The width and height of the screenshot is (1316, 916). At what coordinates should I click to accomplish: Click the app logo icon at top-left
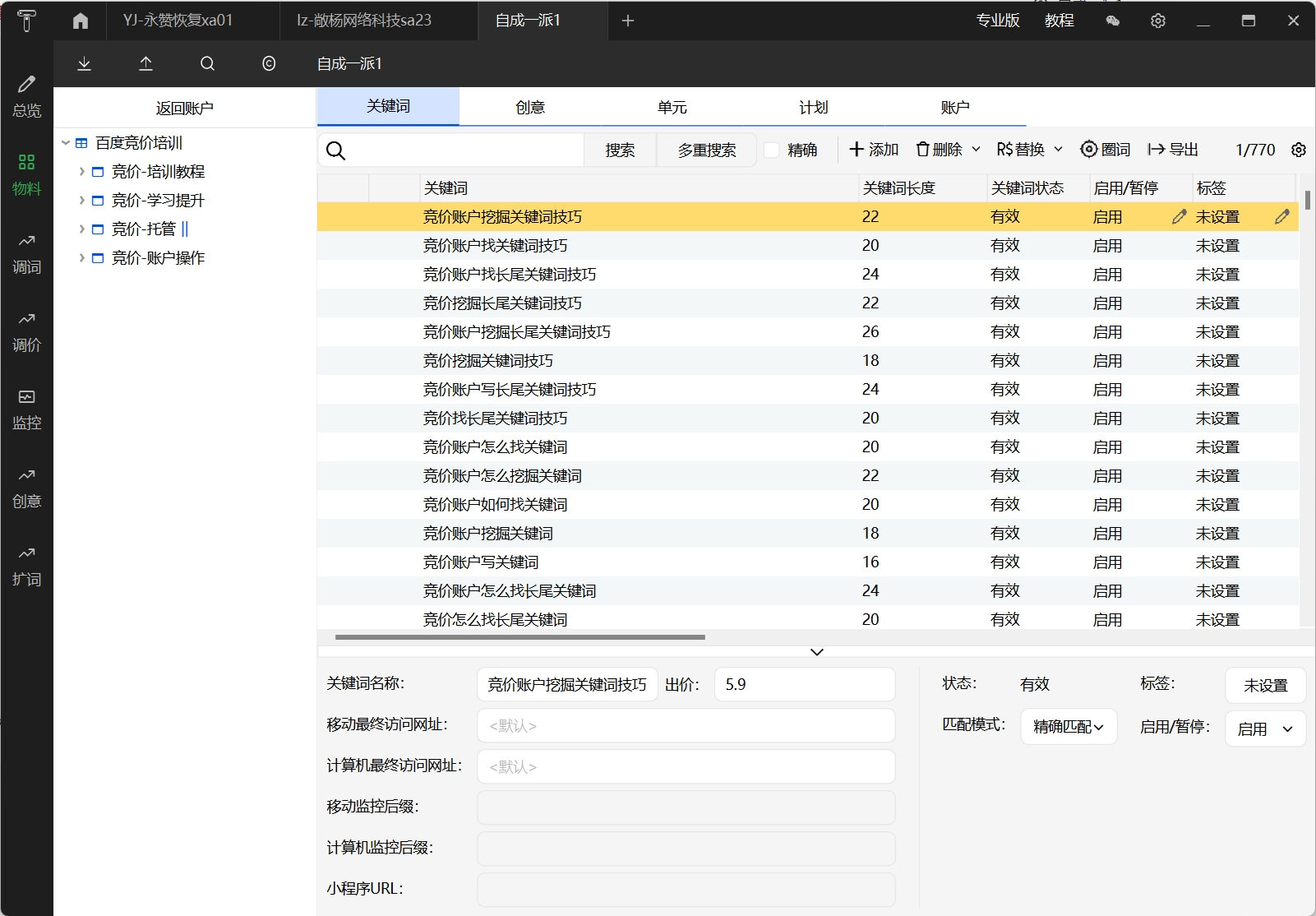click(x=26, y=21)
